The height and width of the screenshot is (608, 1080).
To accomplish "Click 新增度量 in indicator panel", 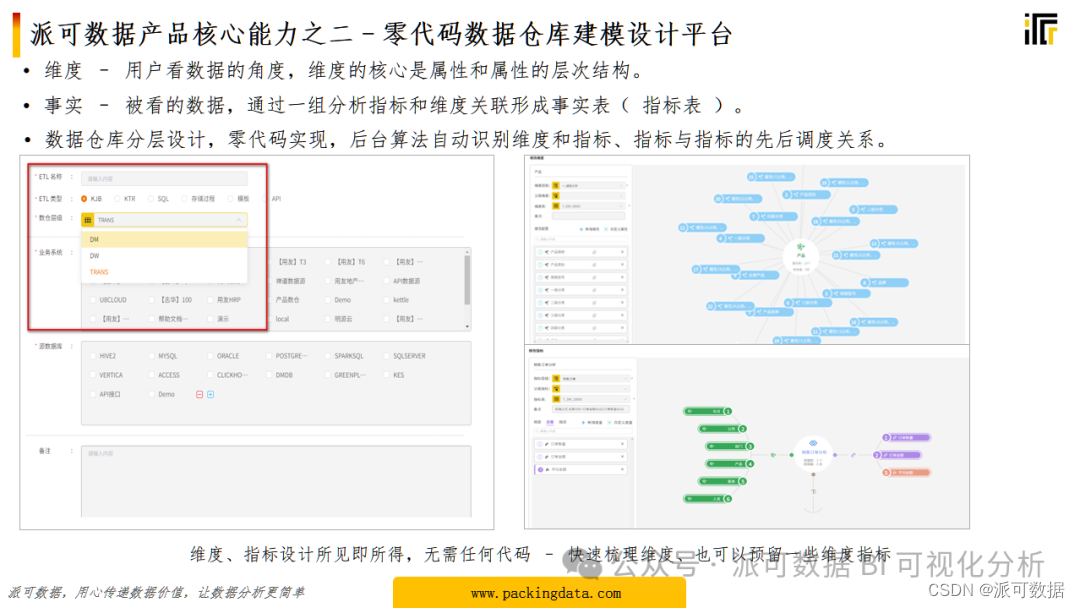I will click(x=592, y=423).
